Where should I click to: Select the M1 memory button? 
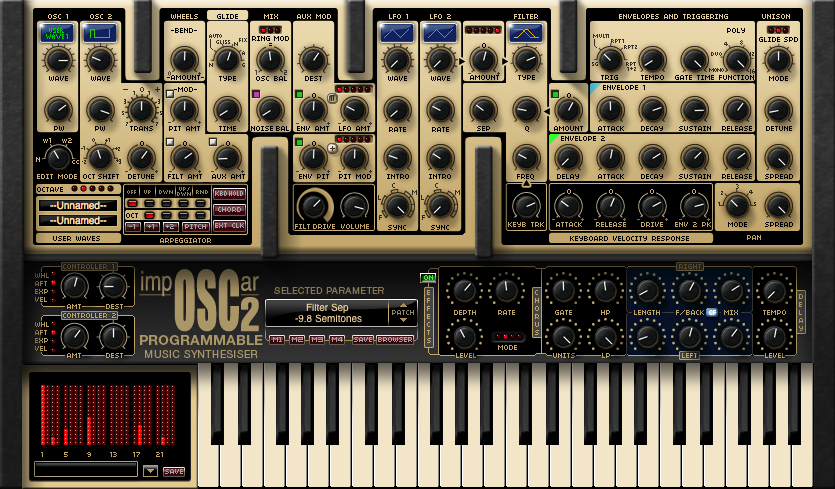(276, 340)
